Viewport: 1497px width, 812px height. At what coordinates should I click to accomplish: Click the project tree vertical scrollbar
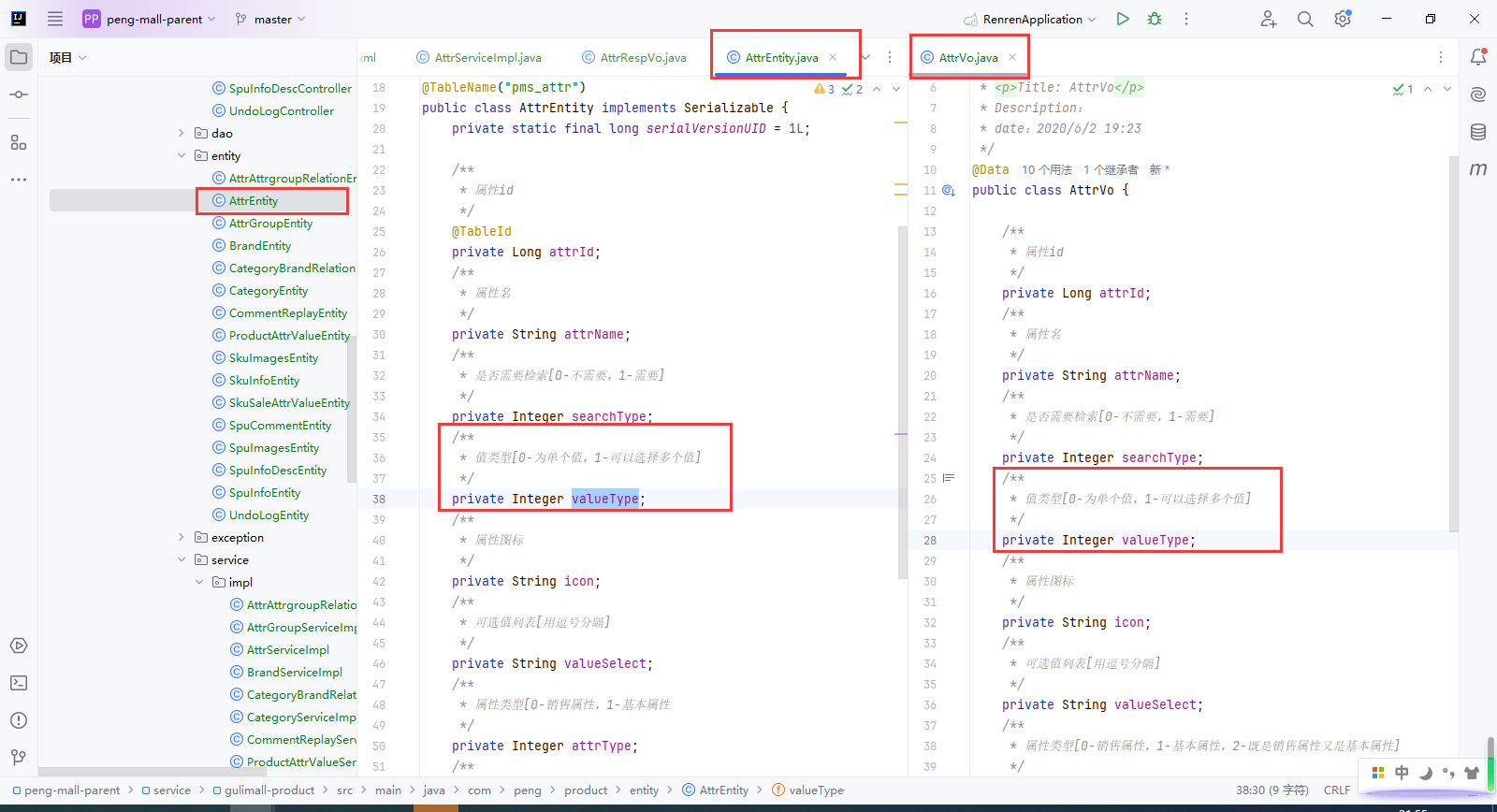coord(352,410)
